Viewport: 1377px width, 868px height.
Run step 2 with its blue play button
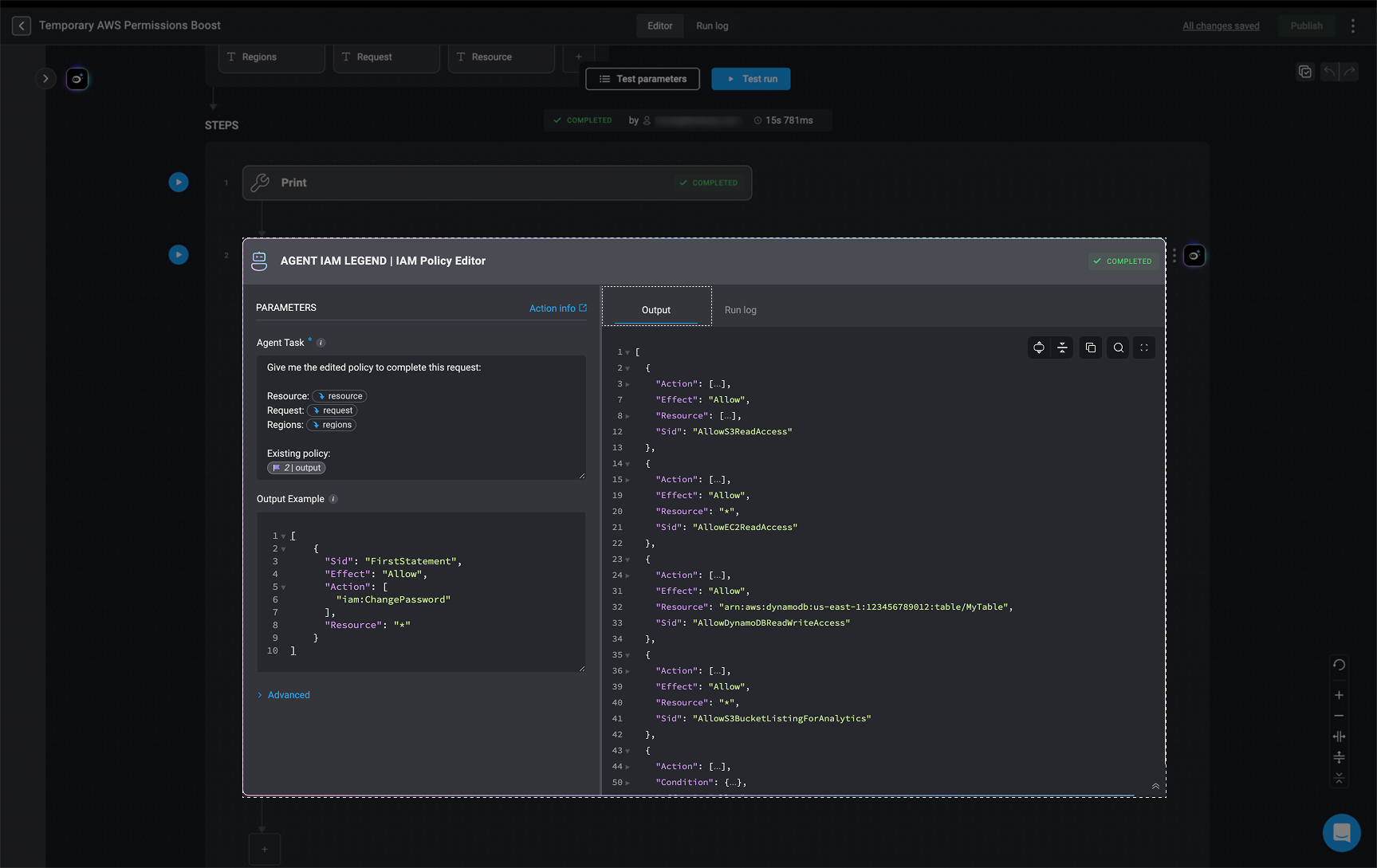[x=179, y=255]
